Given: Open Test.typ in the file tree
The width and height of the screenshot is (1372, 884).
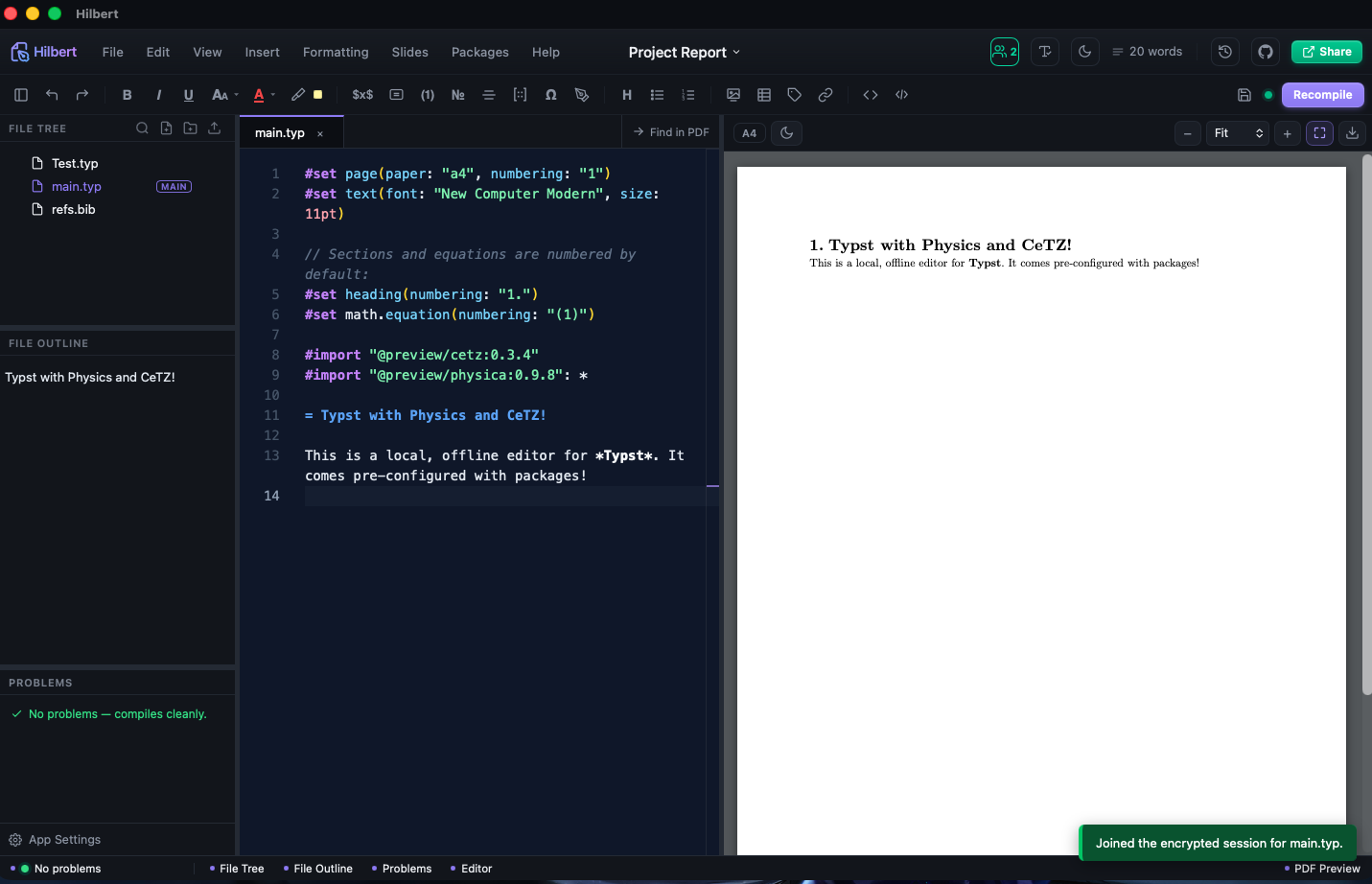Looking at the screenshot, I should [x=75, y=163].
